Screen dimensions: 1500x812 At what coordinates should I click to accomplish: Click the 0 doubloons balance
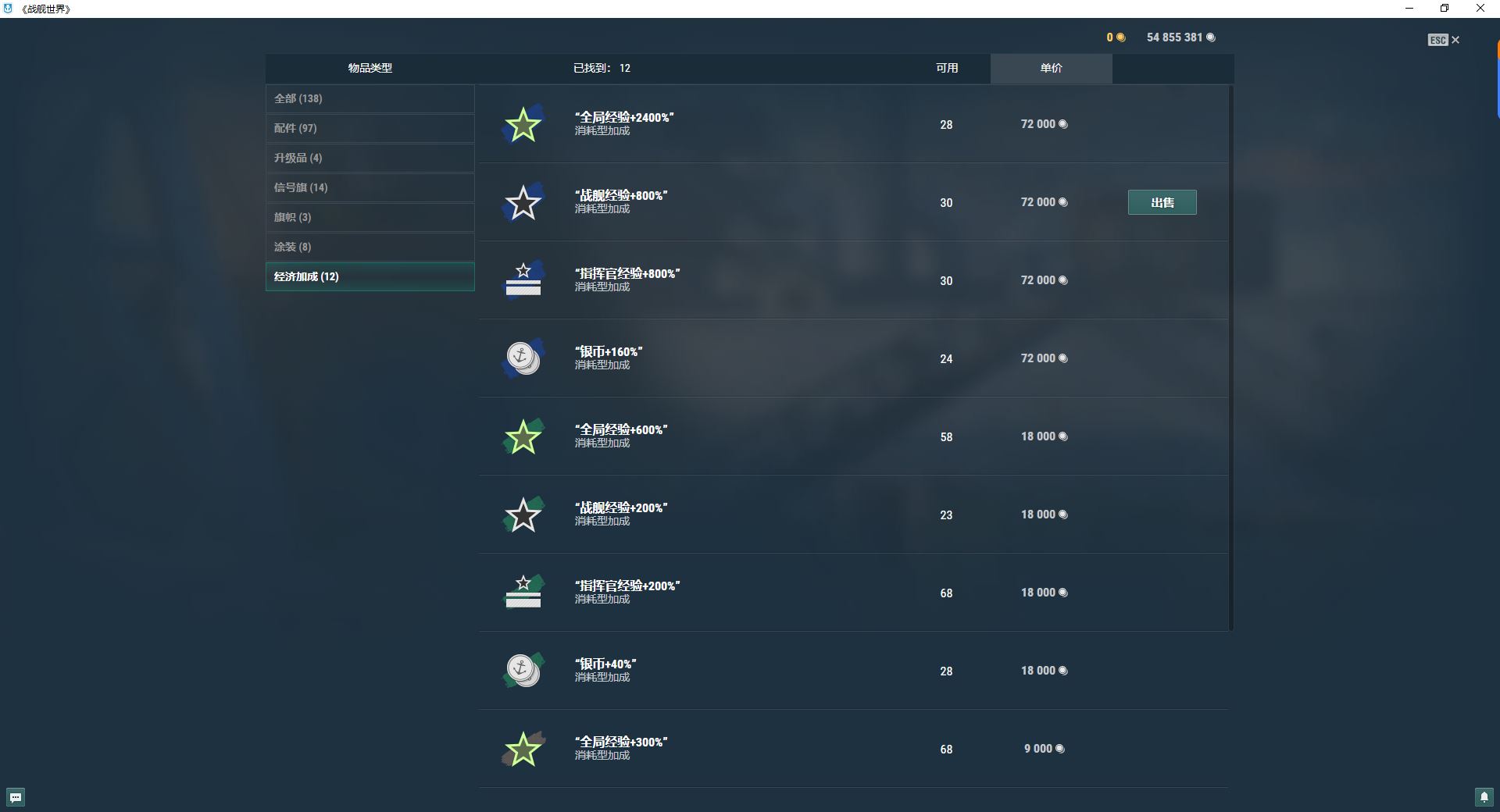coord(1109,37)
